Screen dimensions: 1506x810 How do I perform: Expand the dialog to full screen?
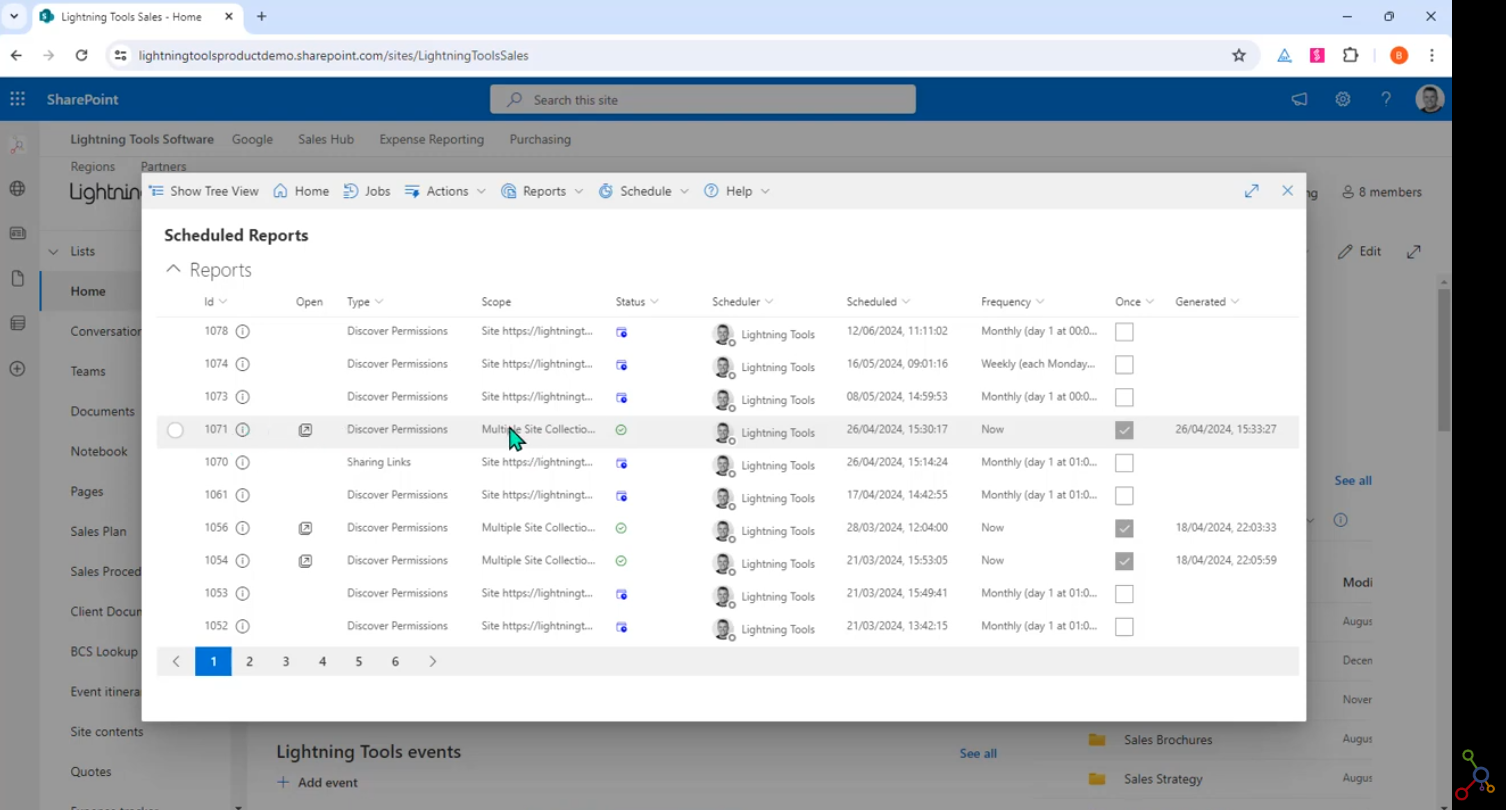pos(1251,191)
